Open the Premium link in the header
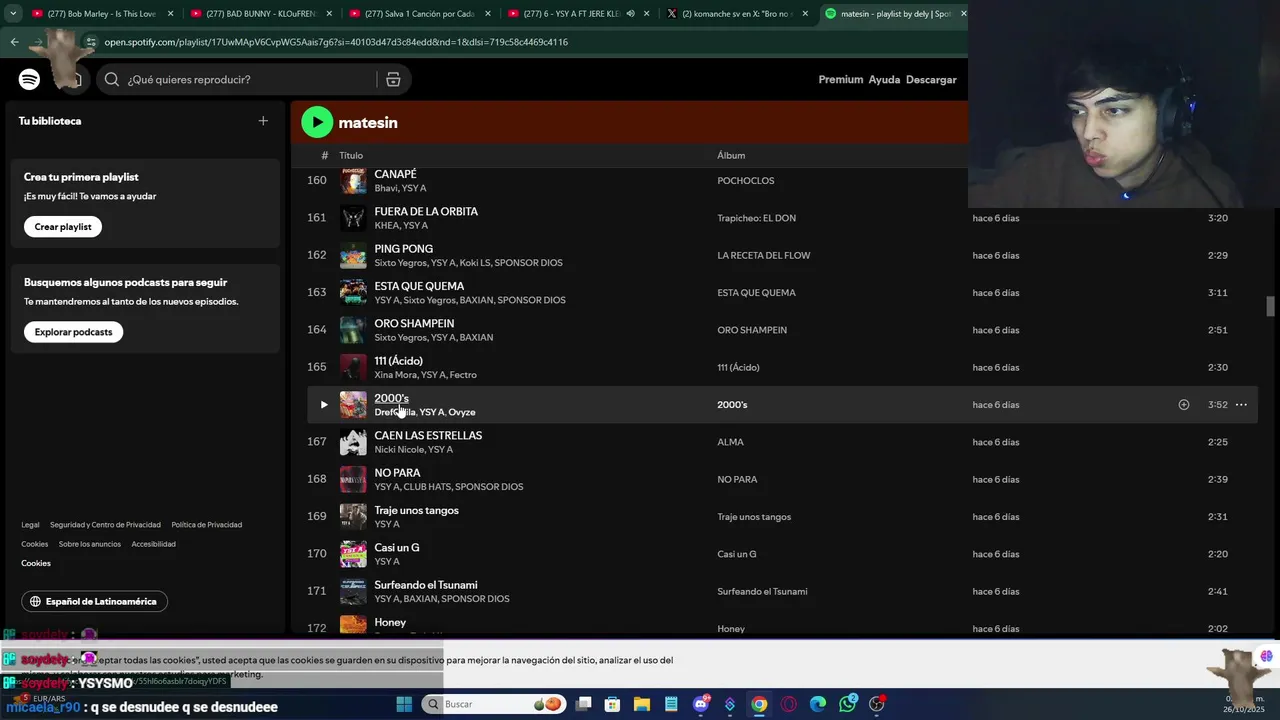Screen dimensions: 1280x720 click(x=840, y=79)
